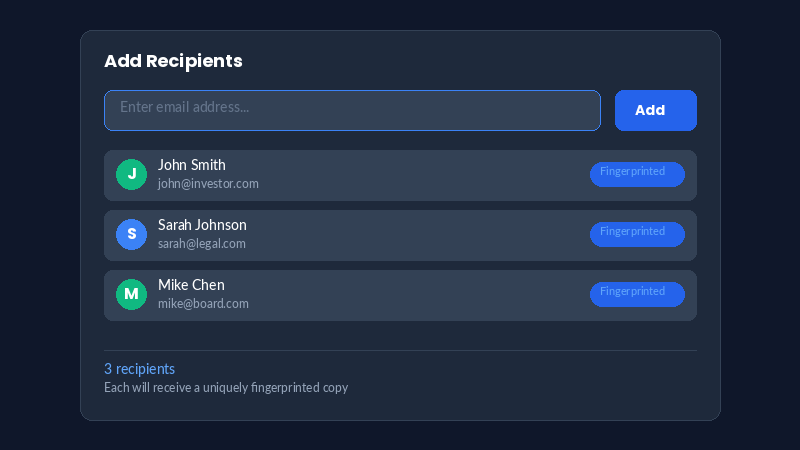Open the mike@board.com email address
800x450 pixels.
203,304
